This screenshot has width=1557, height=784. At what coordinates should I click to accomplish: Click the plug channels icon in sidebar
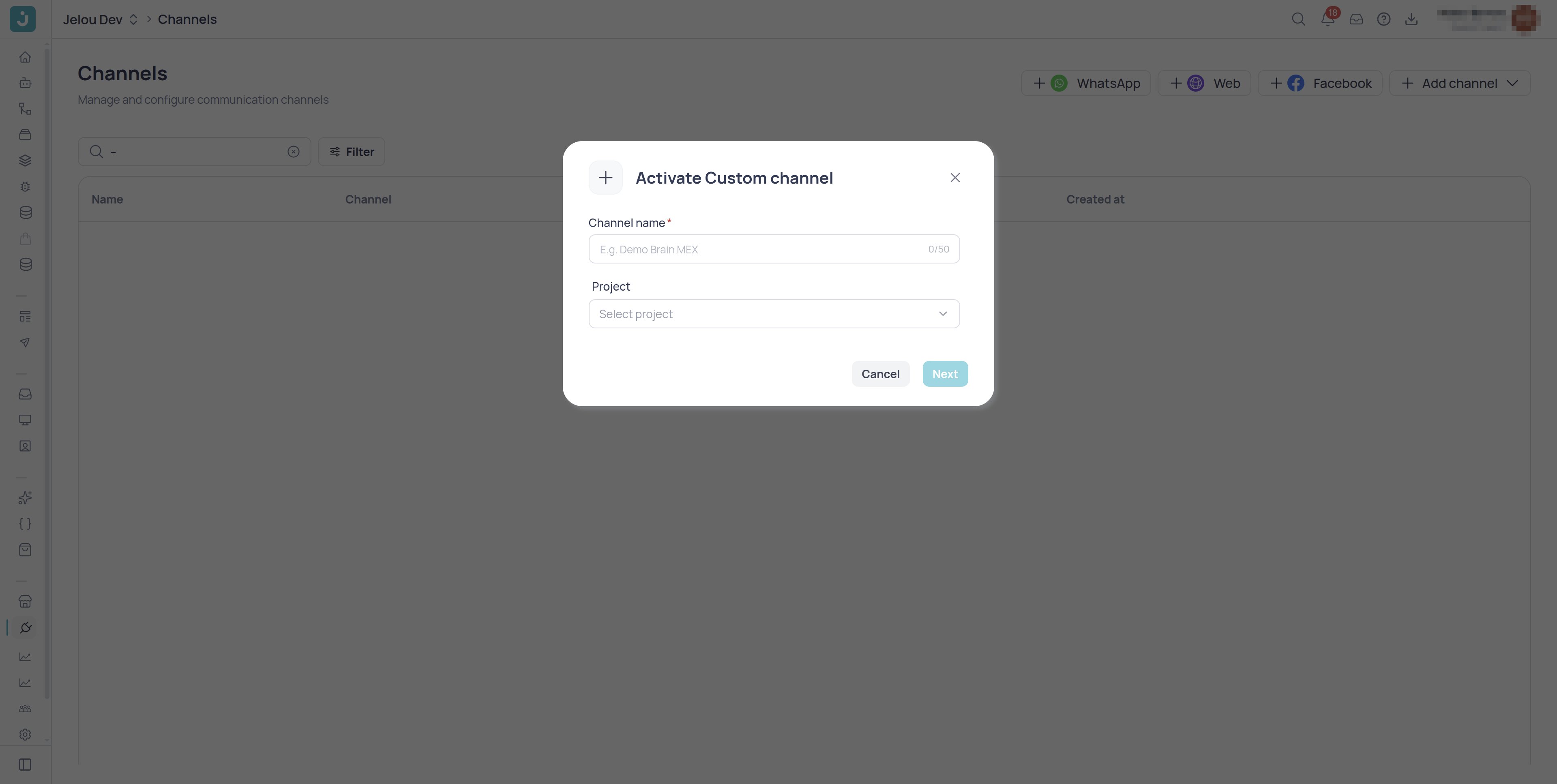coord(25,628)
